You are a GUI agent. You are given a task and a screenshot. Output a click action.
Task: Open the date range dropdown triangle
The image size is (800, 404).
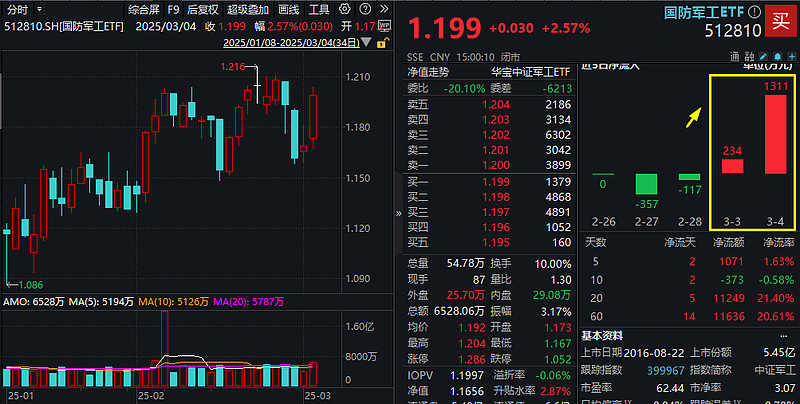[366, 42]
